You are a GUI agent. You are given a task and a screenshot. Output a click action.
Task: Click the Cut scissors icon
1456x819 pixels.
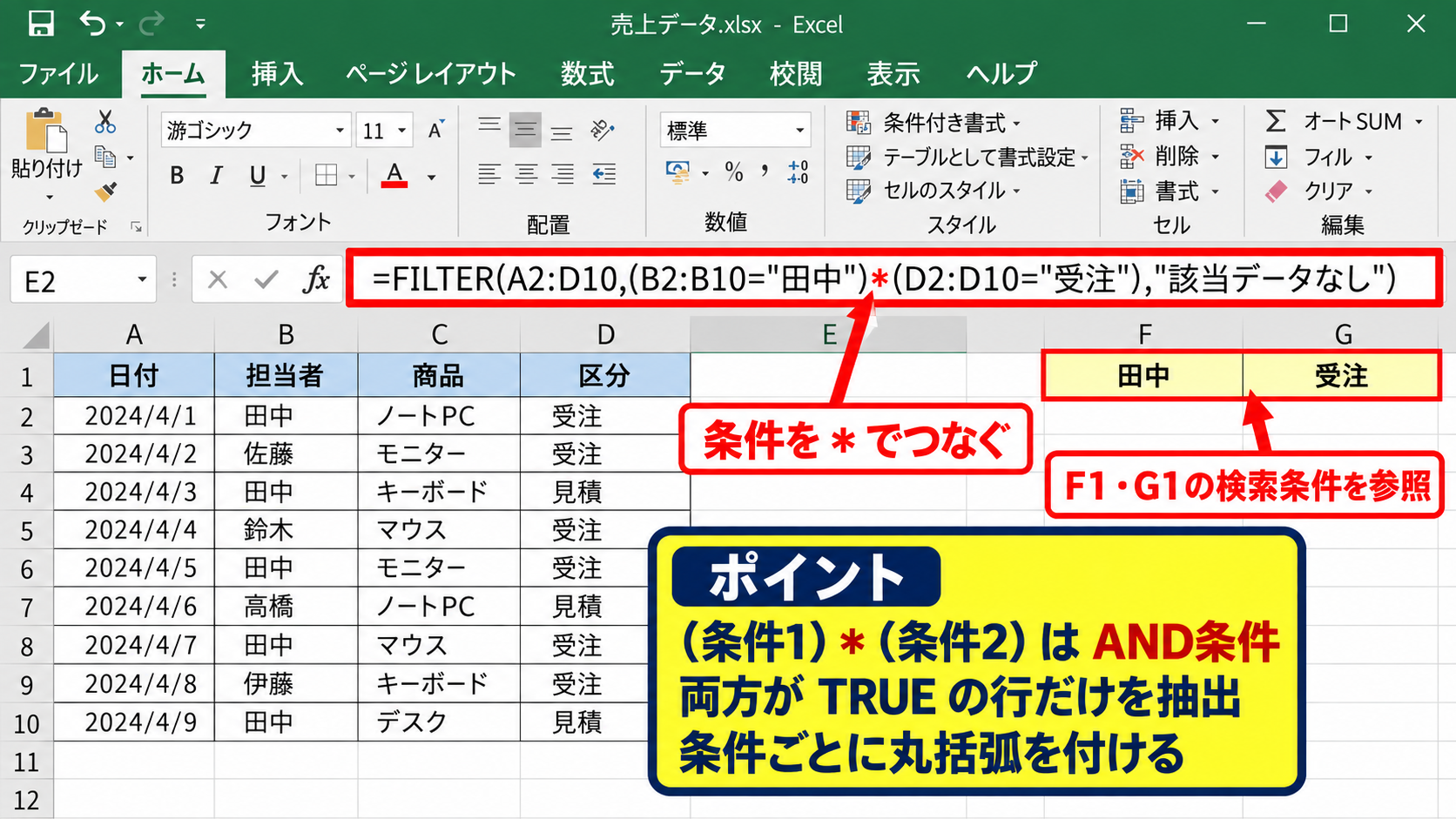click(x=105, y=122)
